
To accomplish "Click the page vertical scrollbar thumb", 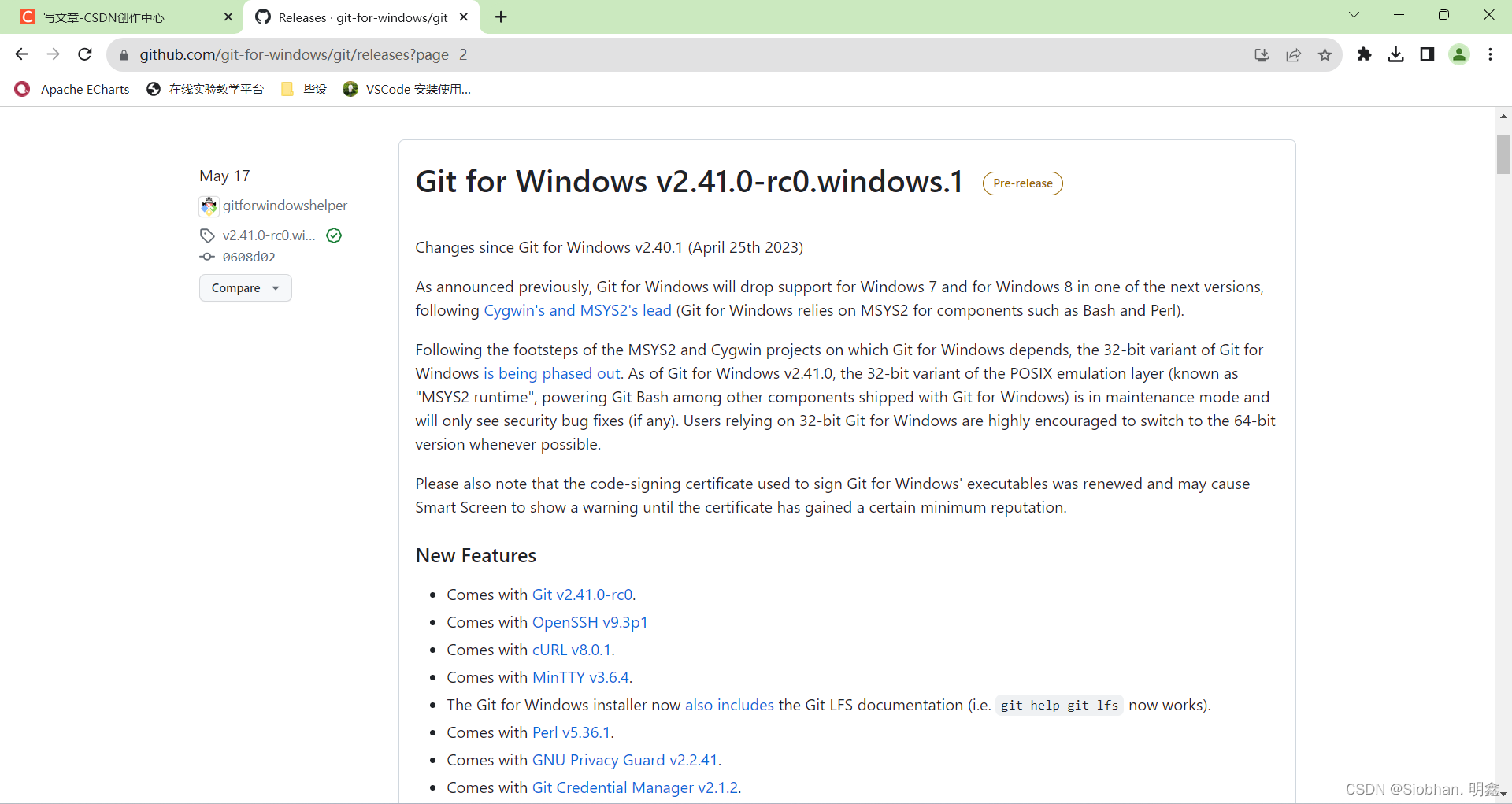I will click(x=1503, y=154).
